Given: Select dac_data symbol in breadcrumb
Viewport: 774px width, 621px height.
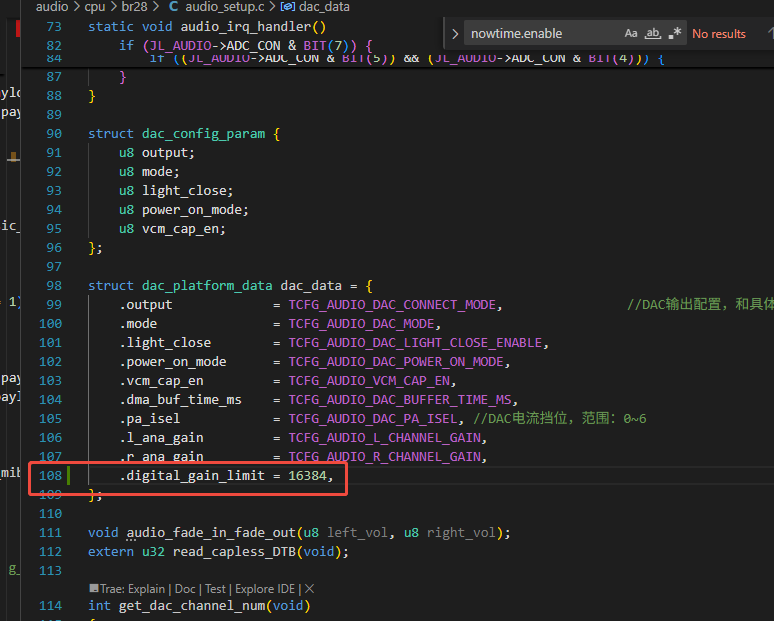Looking at the screenshot, I should [x=324, y=7].
